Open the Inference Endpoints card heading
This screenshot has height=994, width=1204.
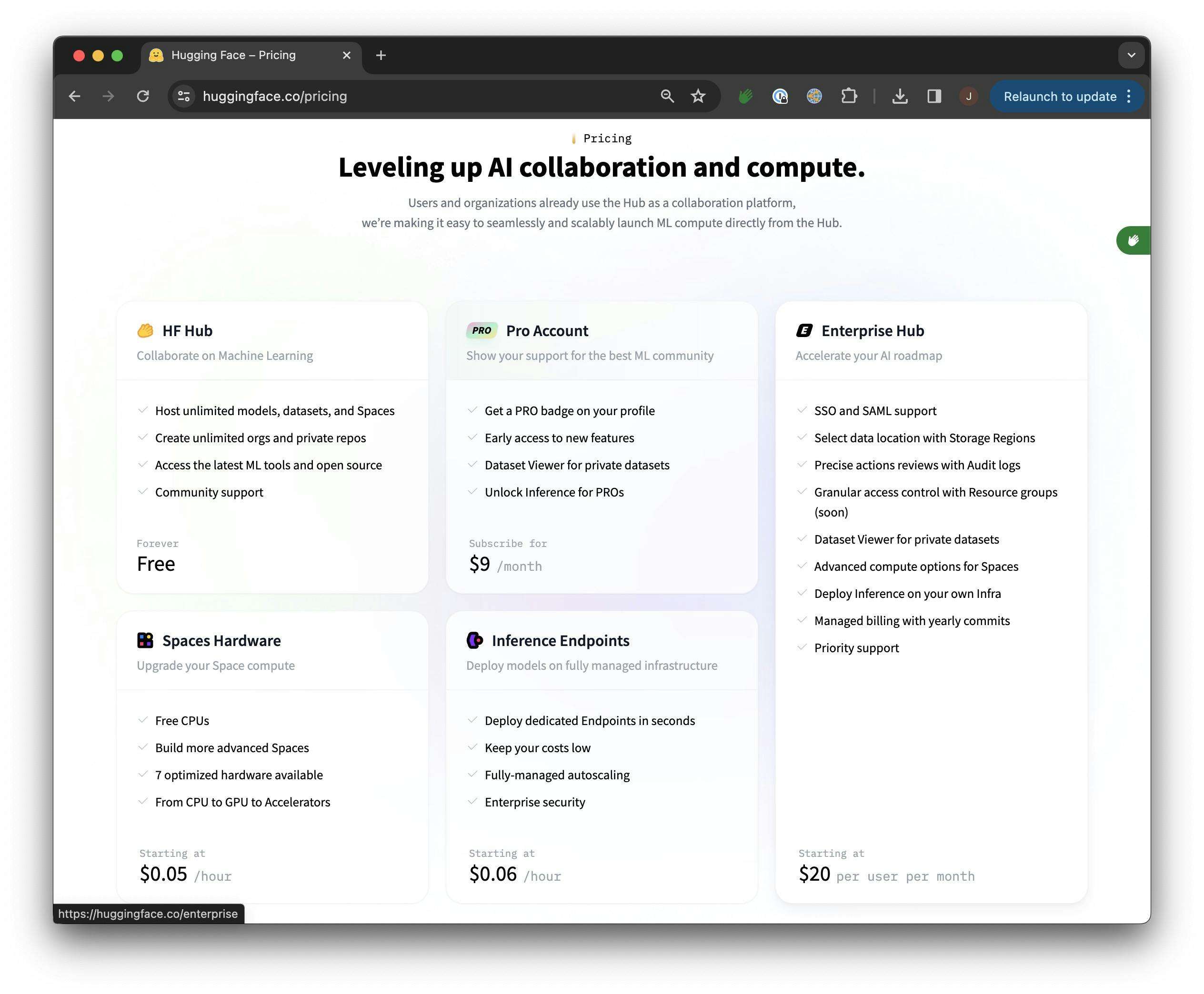[x=560, y=641]
